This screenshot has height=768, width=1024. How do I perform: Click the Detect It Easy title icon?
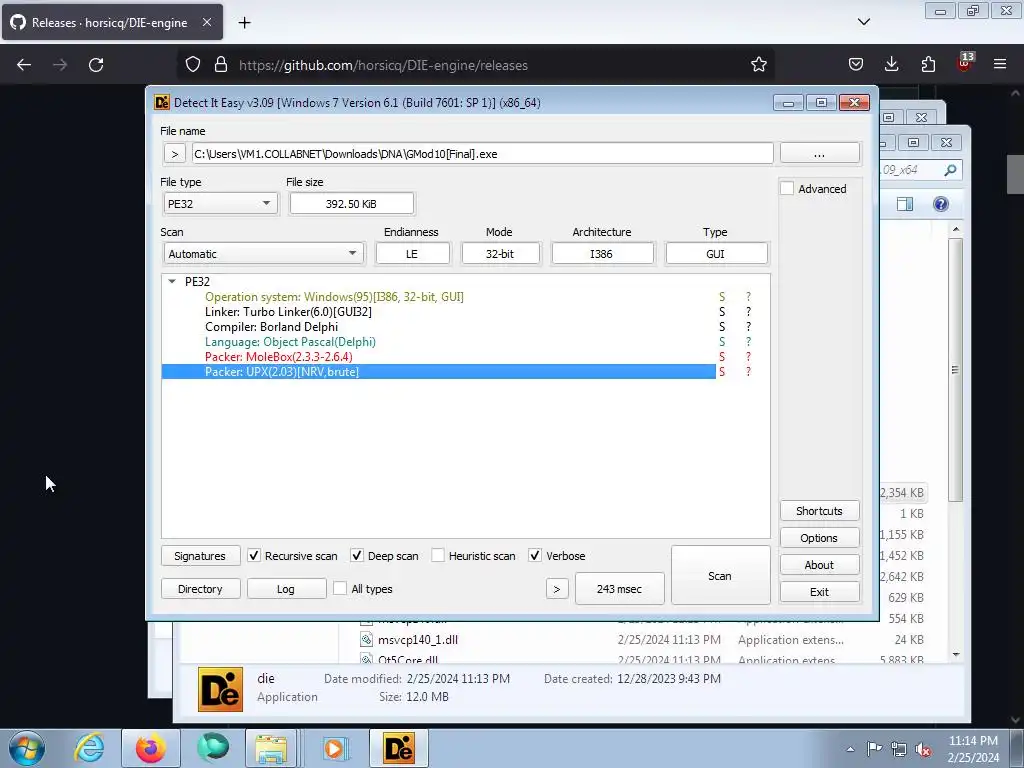(x=162, y=103)
